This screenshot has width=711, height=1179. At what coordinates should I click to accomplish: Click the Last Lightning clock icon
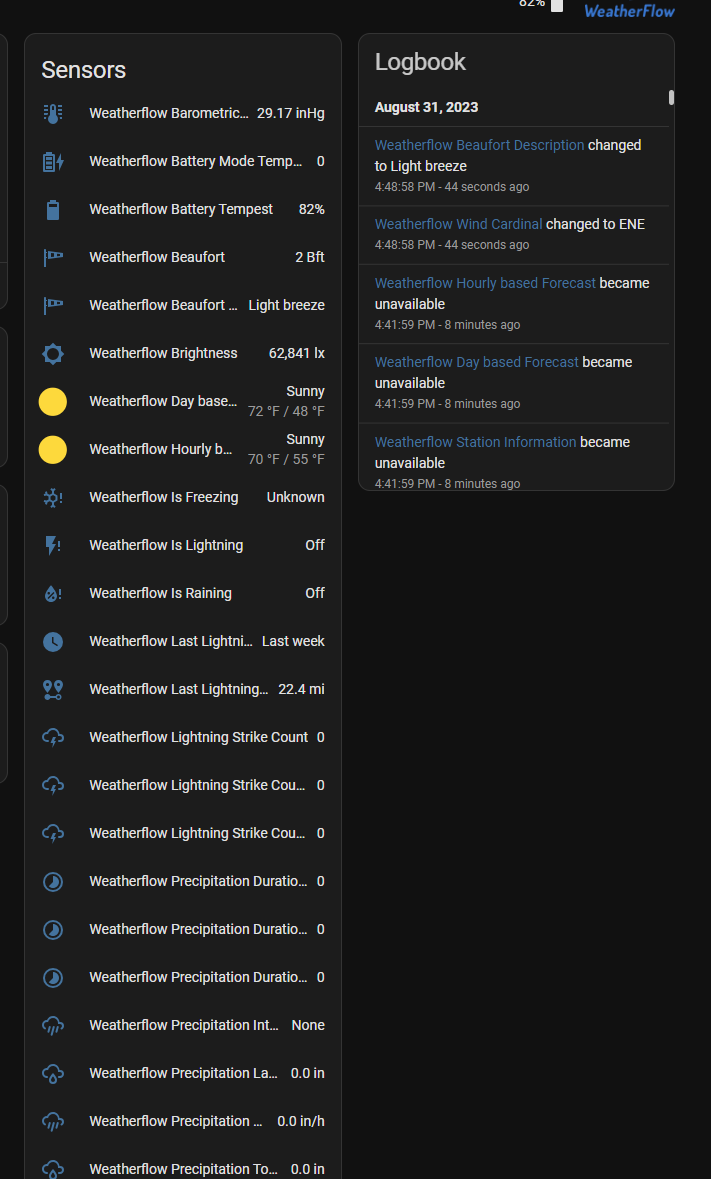(x=52, y=641)
